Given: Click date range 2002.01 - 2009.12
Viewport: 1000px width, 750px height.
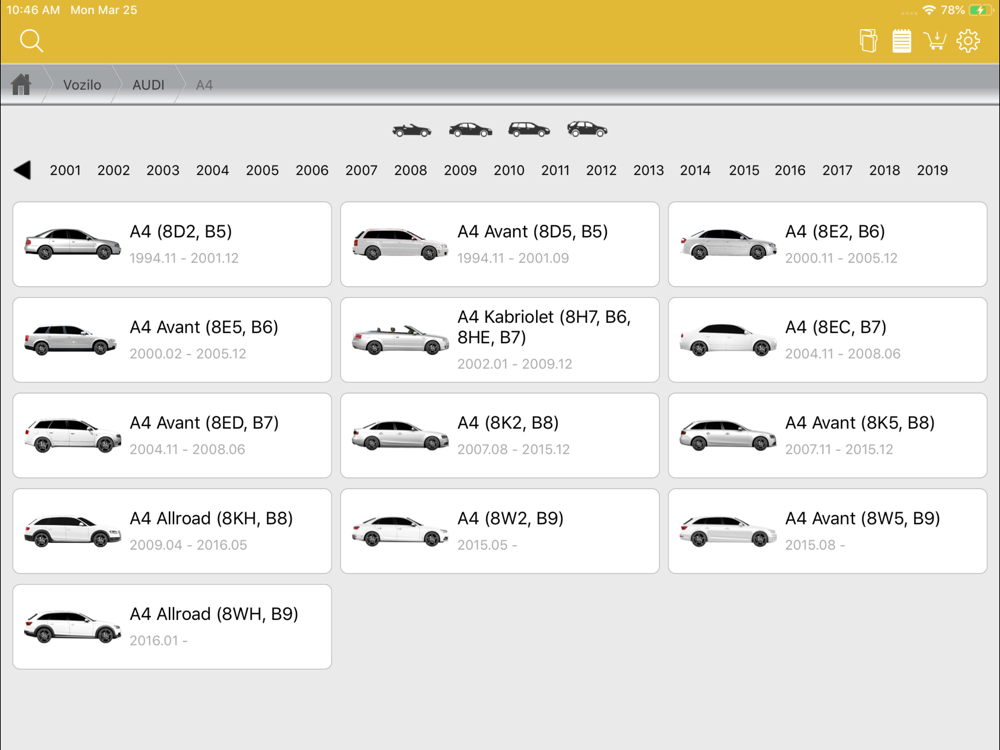Looking at the screenshot, I should [515, 364].
